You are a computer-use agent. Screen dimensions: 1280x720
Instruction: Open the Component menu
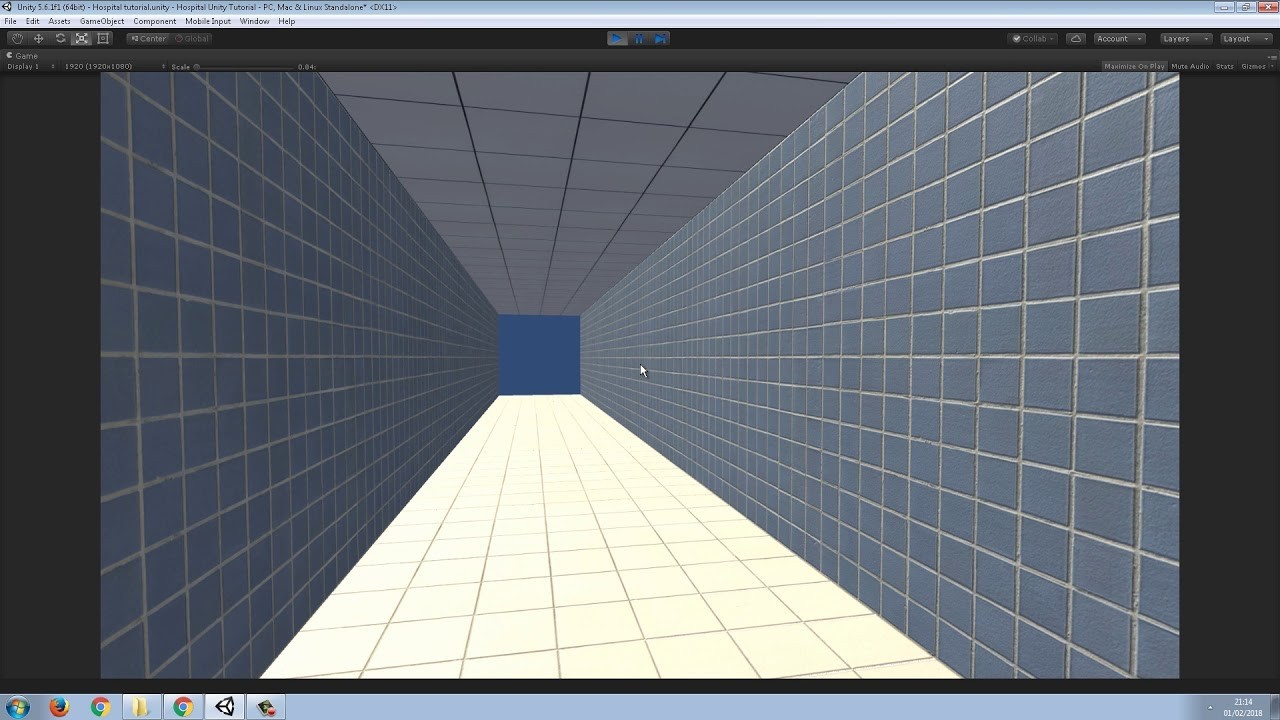[x=154, y=21]
